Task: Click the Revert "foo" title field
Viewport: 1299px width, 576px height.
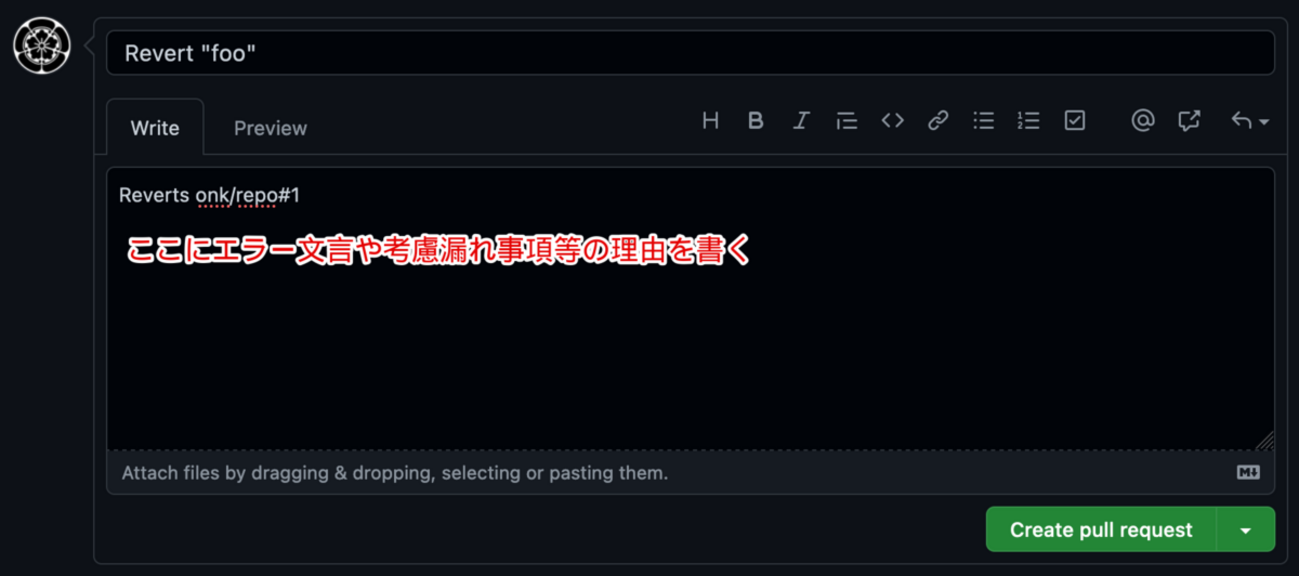Action: point(691,53)
